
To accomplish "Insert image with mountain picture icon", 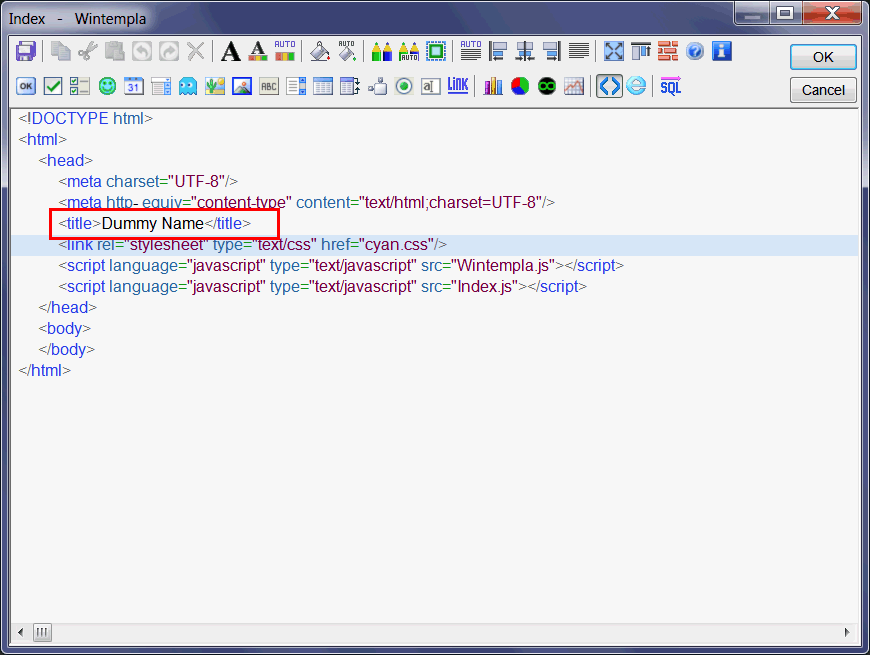I will pyautogui.click(x=242, y=87).
